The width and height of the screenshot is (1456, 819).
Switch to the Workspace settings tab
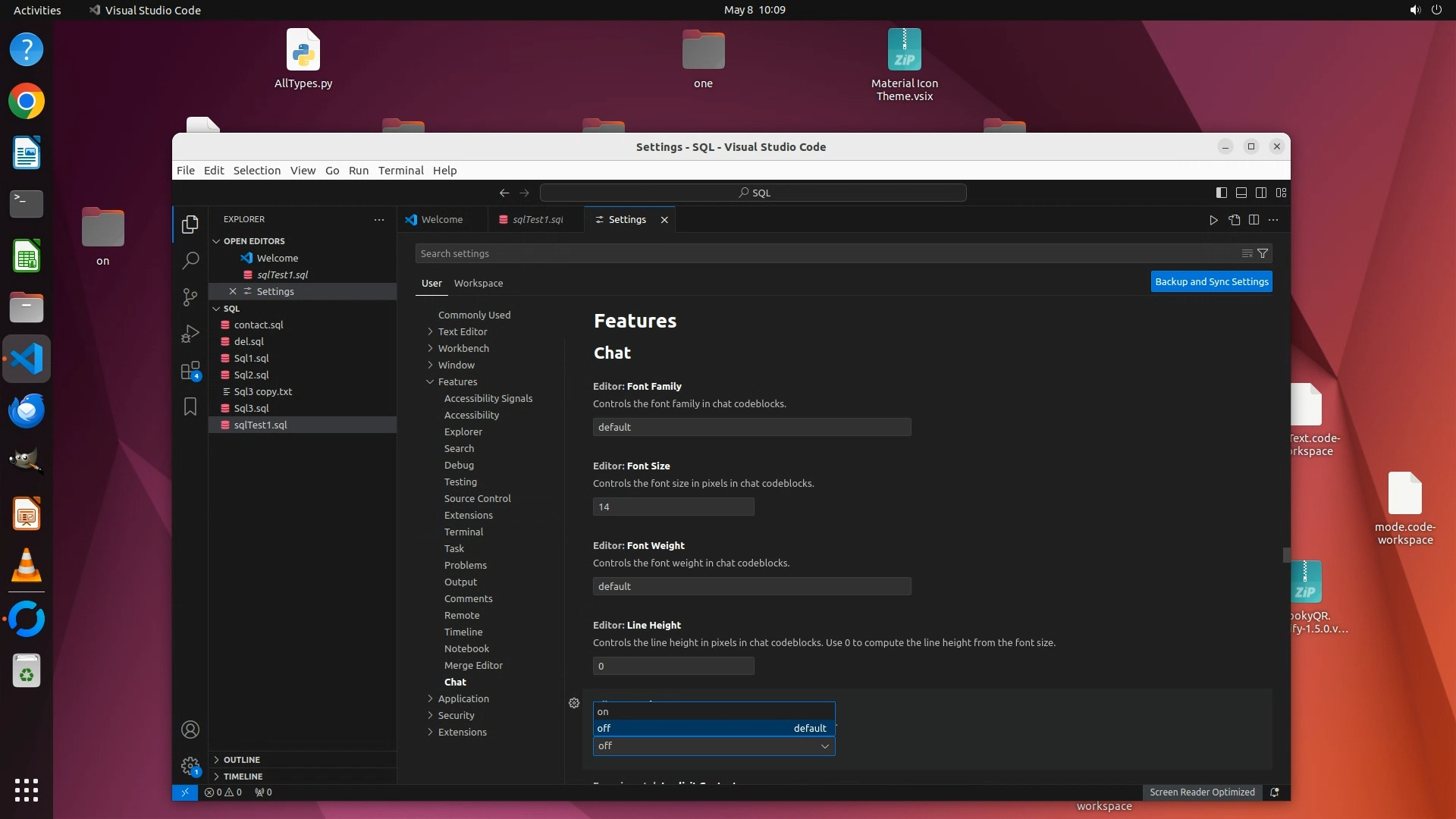click(478, 283)
